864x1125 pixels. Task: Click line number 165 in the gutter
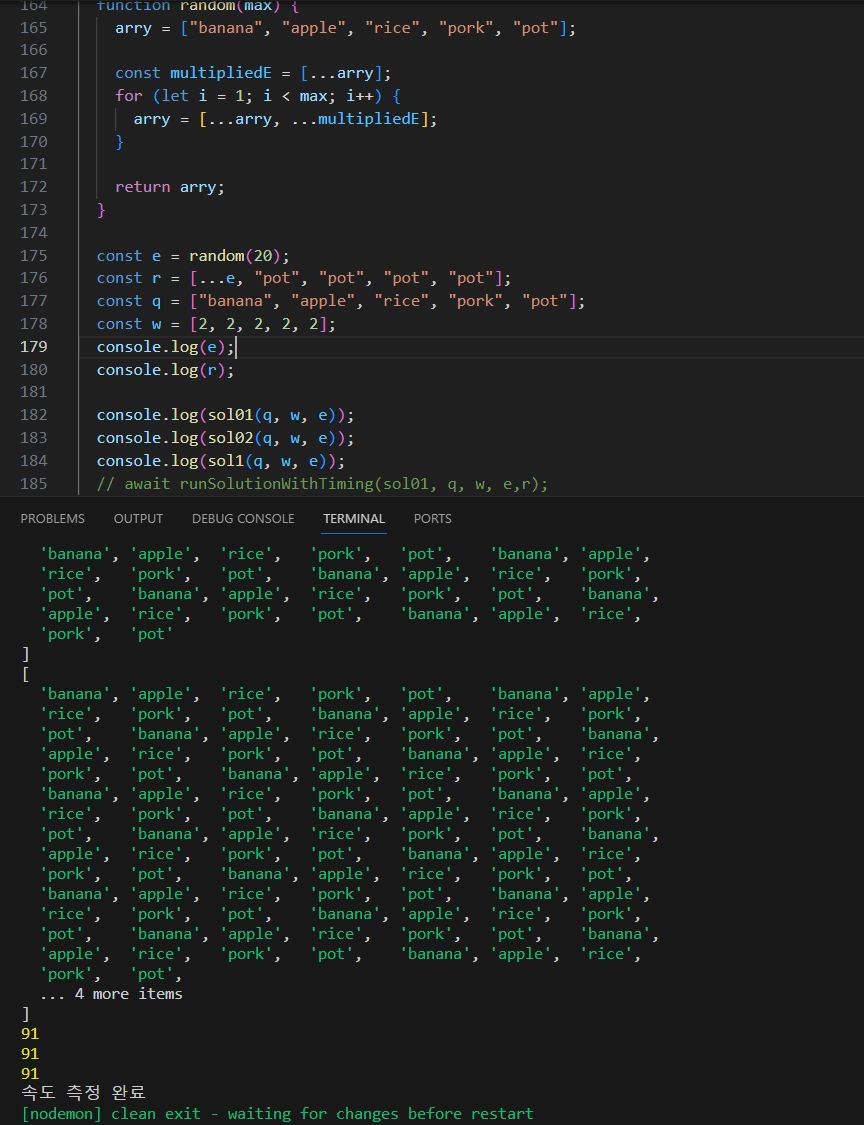34,27
